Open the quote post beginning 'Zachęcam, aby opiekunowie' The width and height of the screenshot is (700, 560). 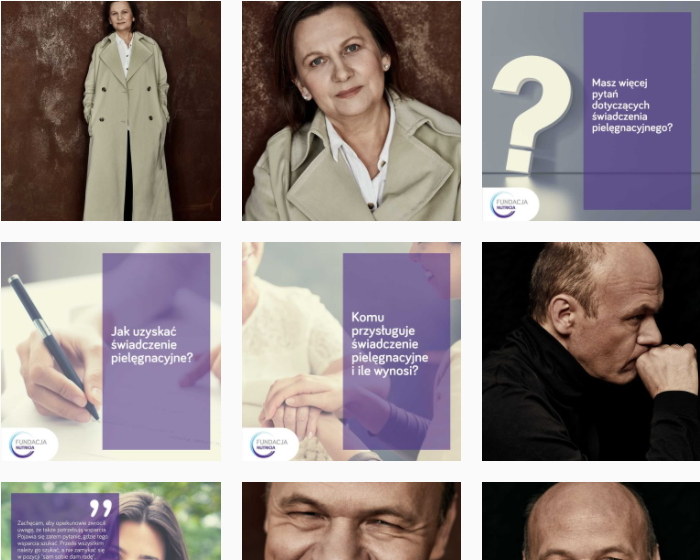(x=111, y=521)
